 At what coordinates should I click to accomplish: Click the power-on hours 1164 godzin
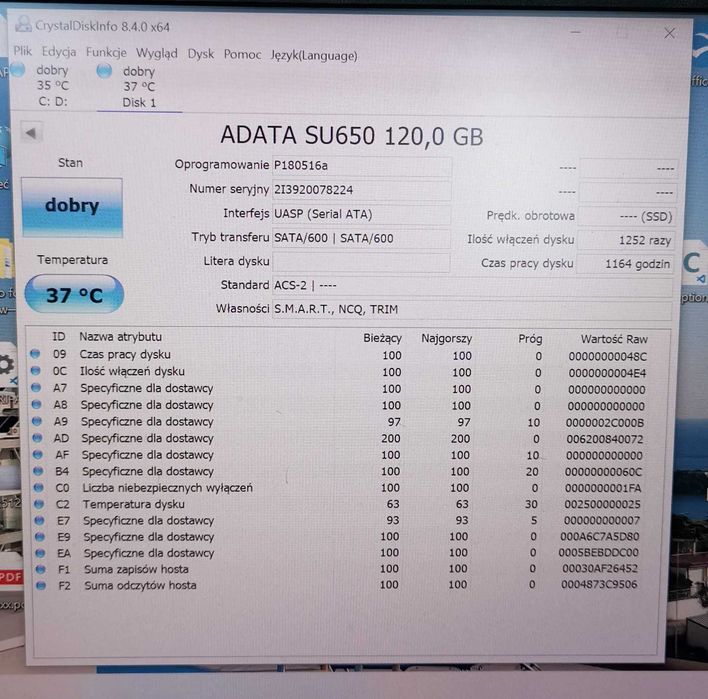[626, 264]
